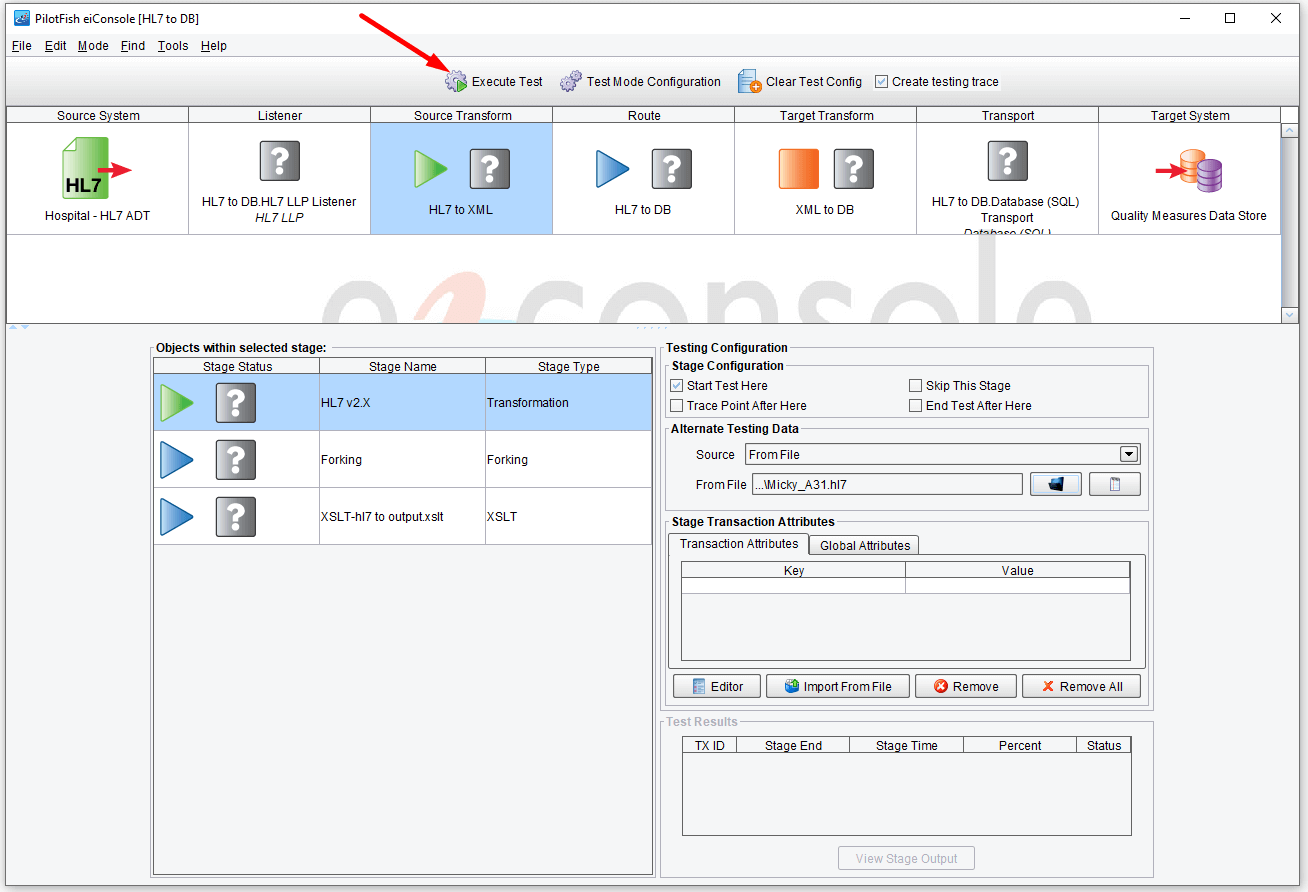The height and width of the screenshot is (892, 1308).
Task: Open the Mode menu
Action: [94, 46]
